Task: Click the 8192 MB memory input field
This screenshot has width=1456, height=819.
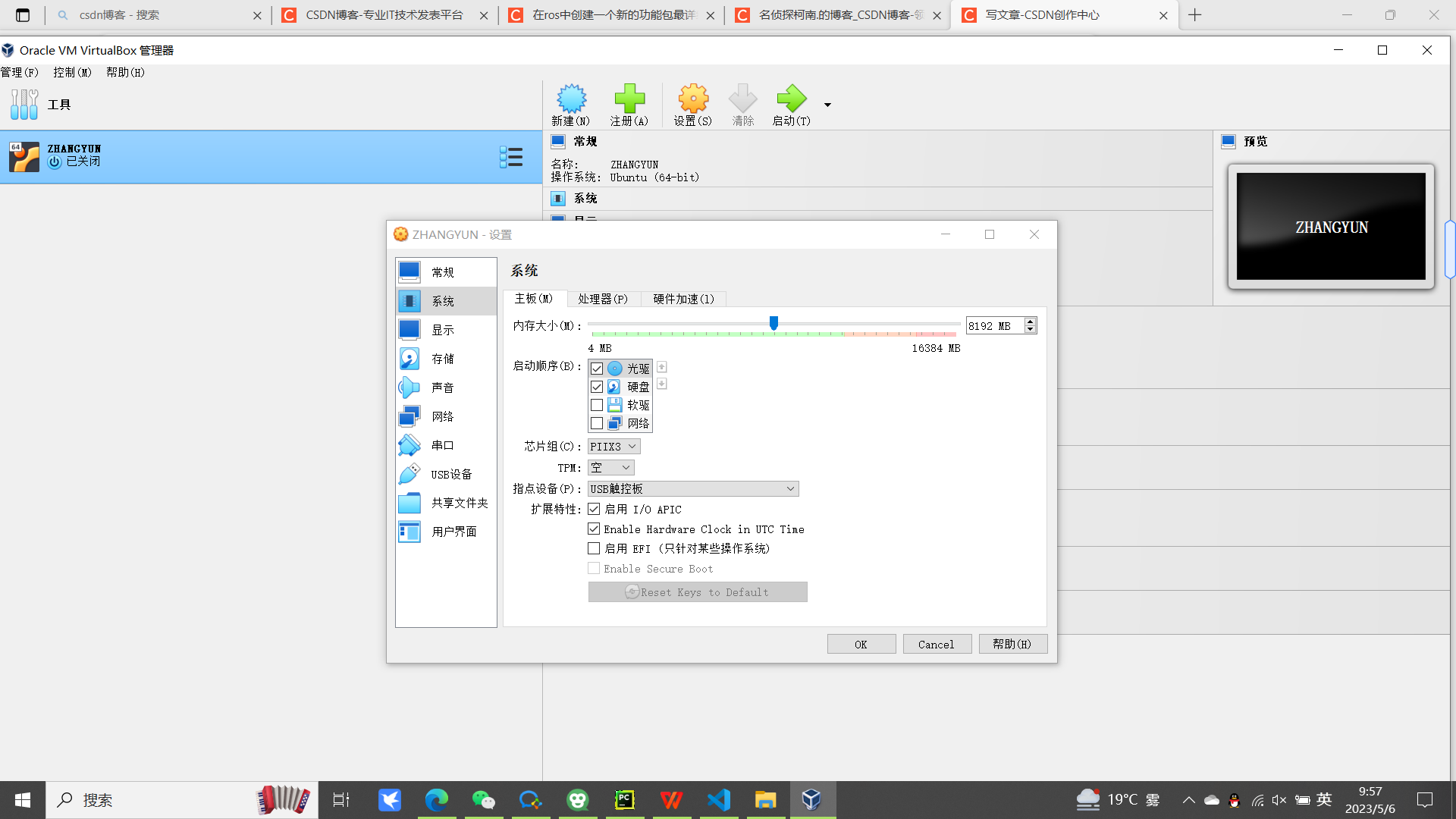Action: pos(994,326)
